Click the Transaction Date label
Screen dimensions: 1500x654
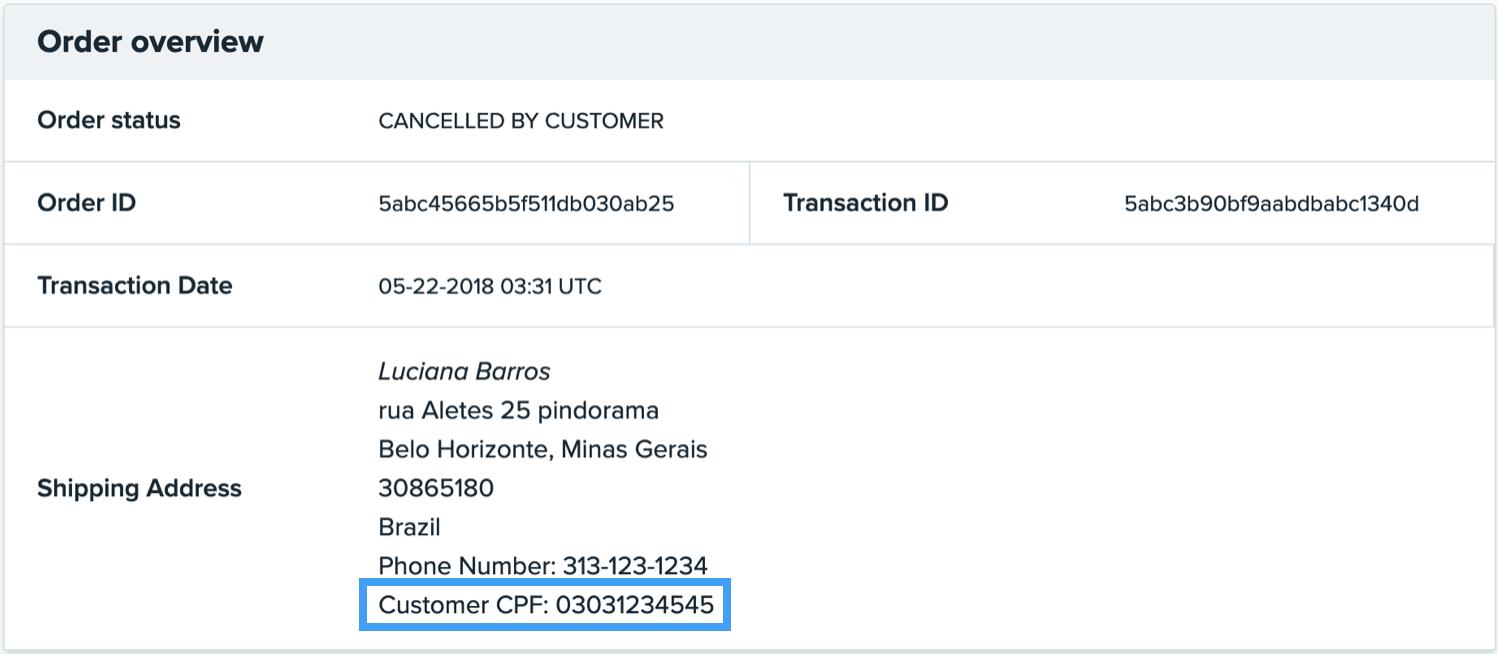click(134, 286)
